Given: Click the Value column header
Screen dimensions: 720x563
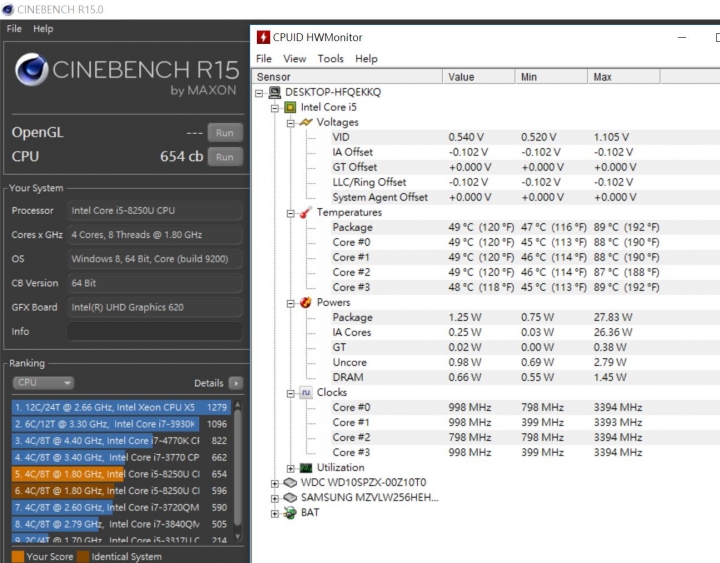Looking at the screenshot, I should pos(478,77).
